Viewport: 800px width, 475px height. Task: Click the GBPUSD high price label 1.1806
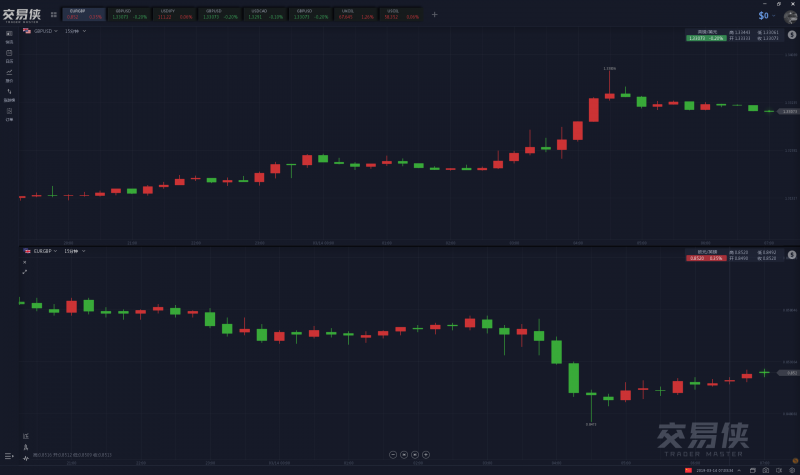[x=609, y=68]
